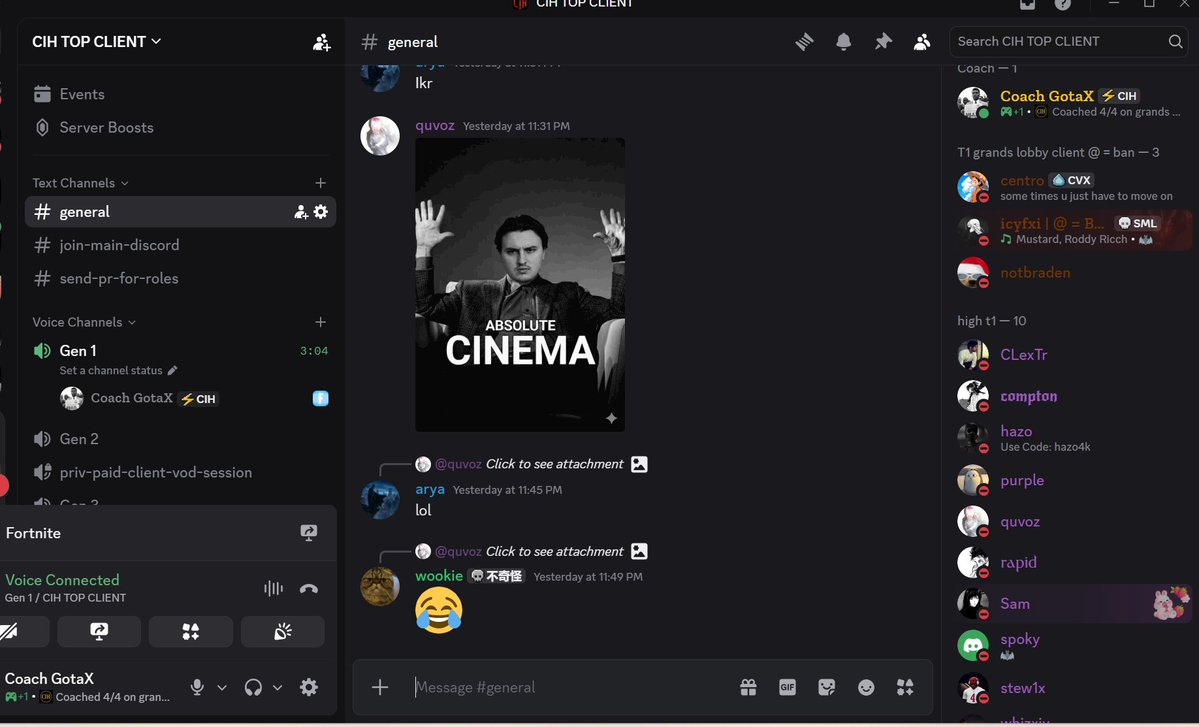Deafen with headphones icon
This screenshot has width=1199, height=727.
coord(253,687)
